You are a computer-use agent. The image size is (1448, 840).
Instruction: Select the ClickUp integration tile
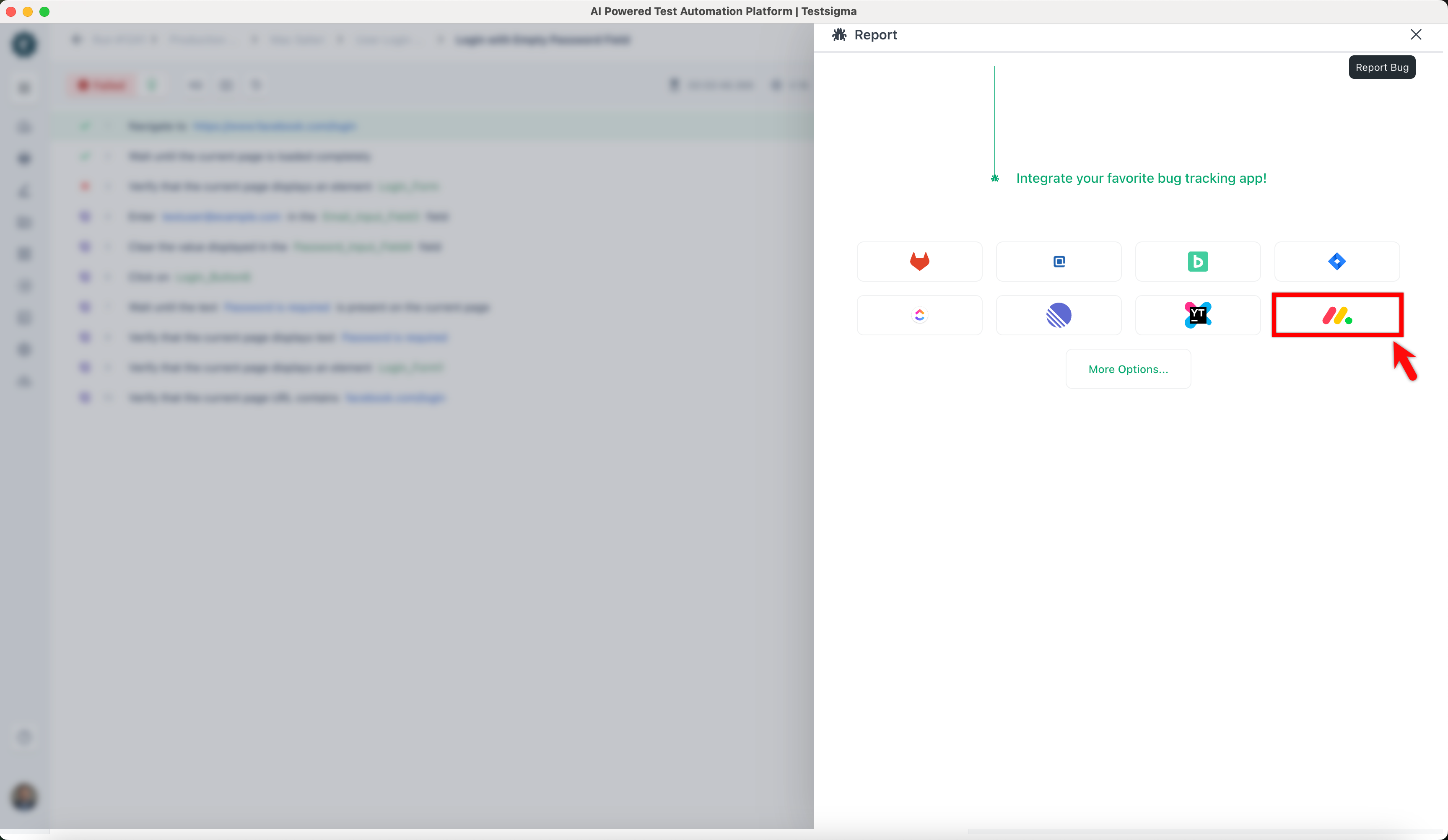tap(919, 315)
